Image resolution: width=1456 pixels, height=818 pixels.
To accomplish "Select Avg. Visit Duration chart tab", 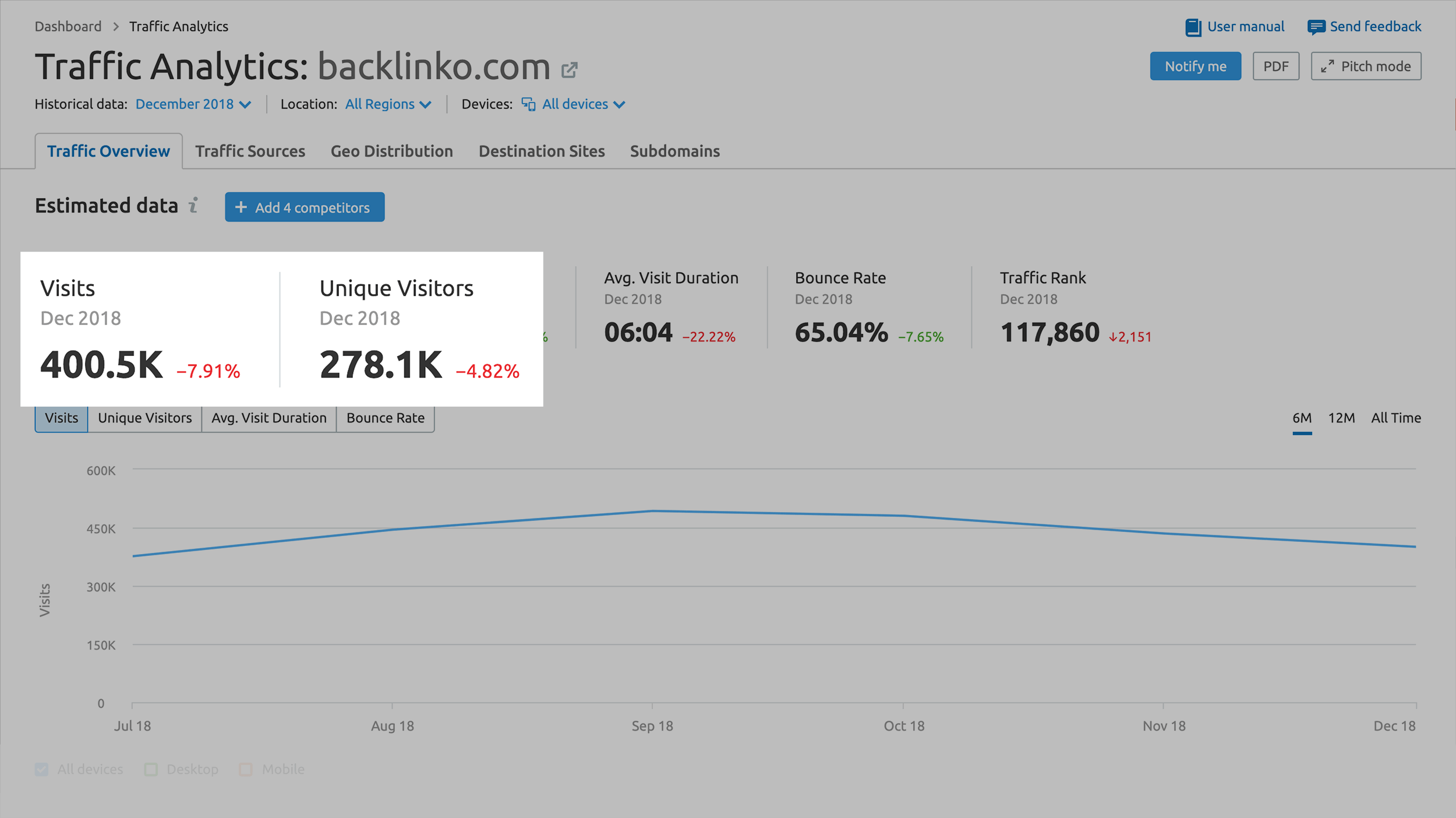I will point(269,418).
